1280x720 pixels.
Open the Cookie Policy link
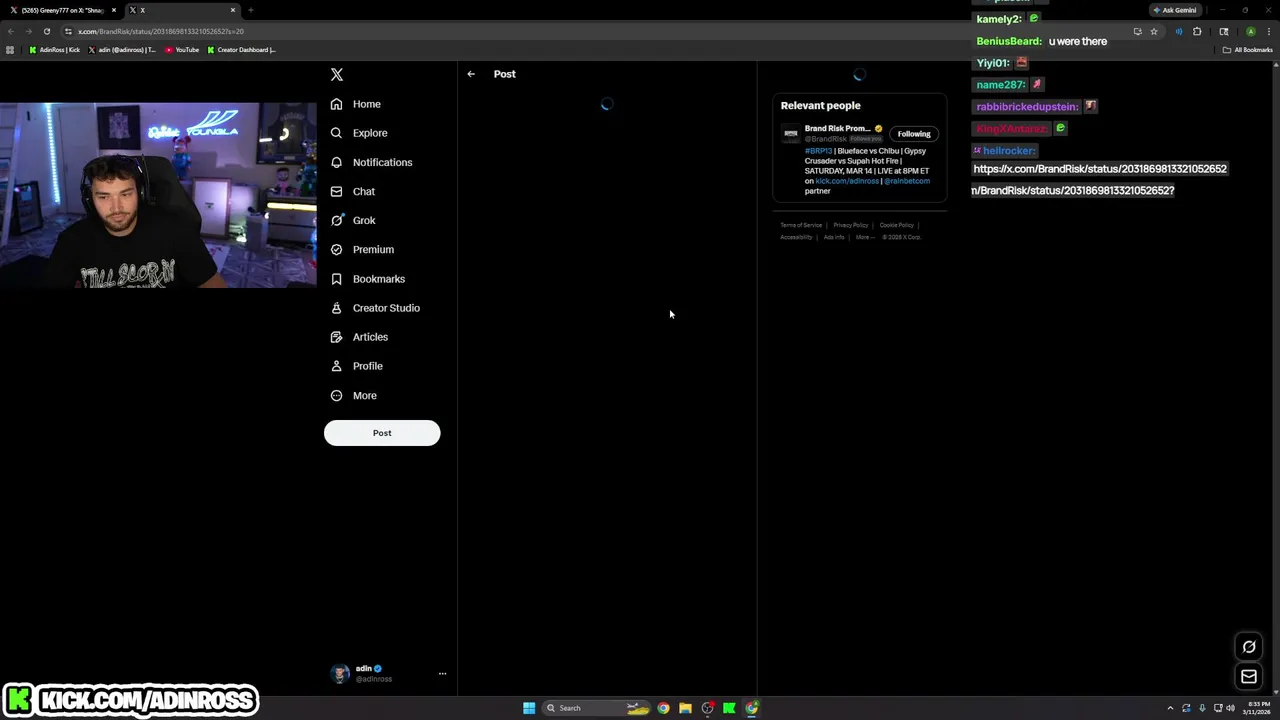pyautogui.click(x=897, y=225)
